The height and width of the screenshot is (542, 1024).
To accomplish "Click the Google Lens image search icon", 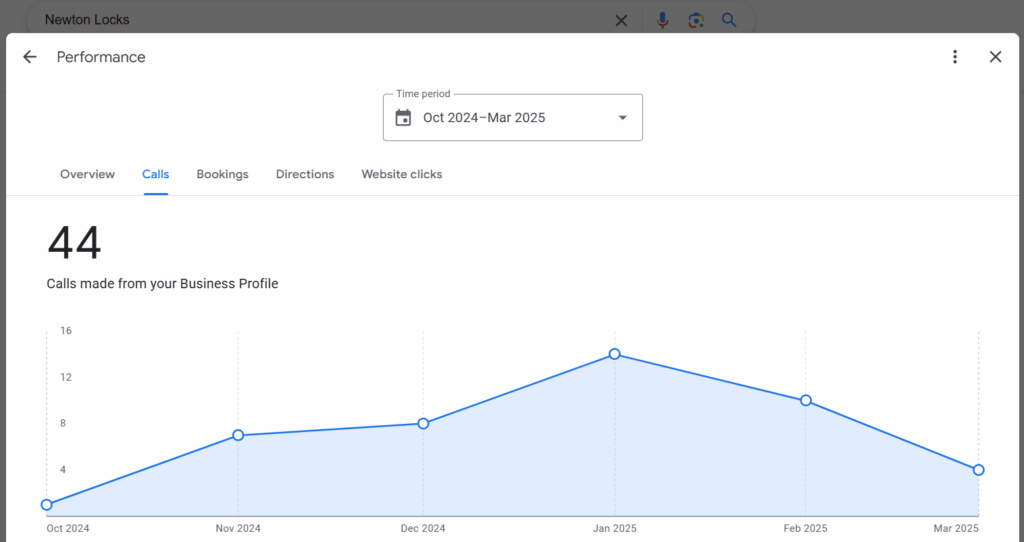I will [696, 20].
